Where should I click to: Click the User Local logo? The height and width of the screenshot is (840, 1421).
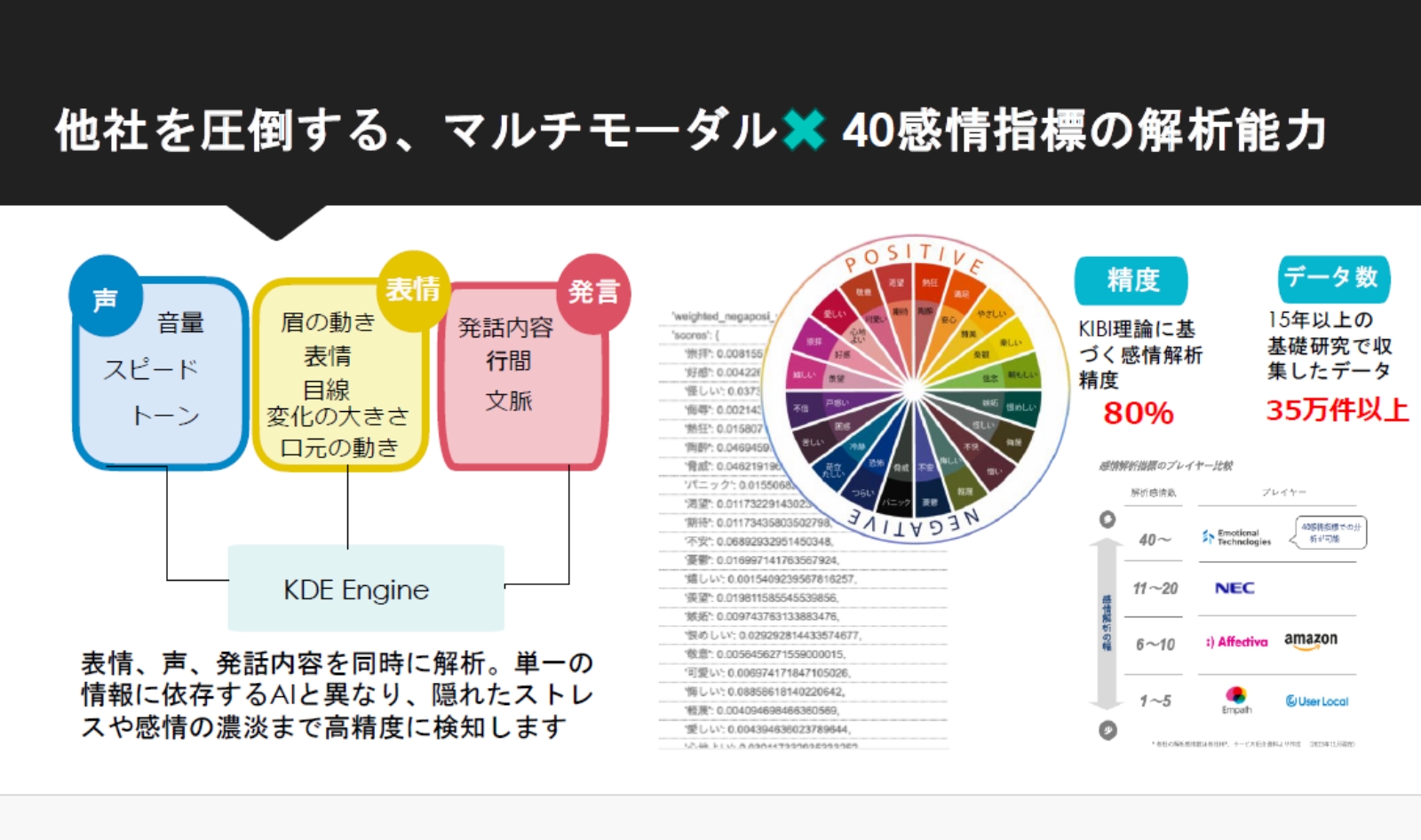(1316, 701)
